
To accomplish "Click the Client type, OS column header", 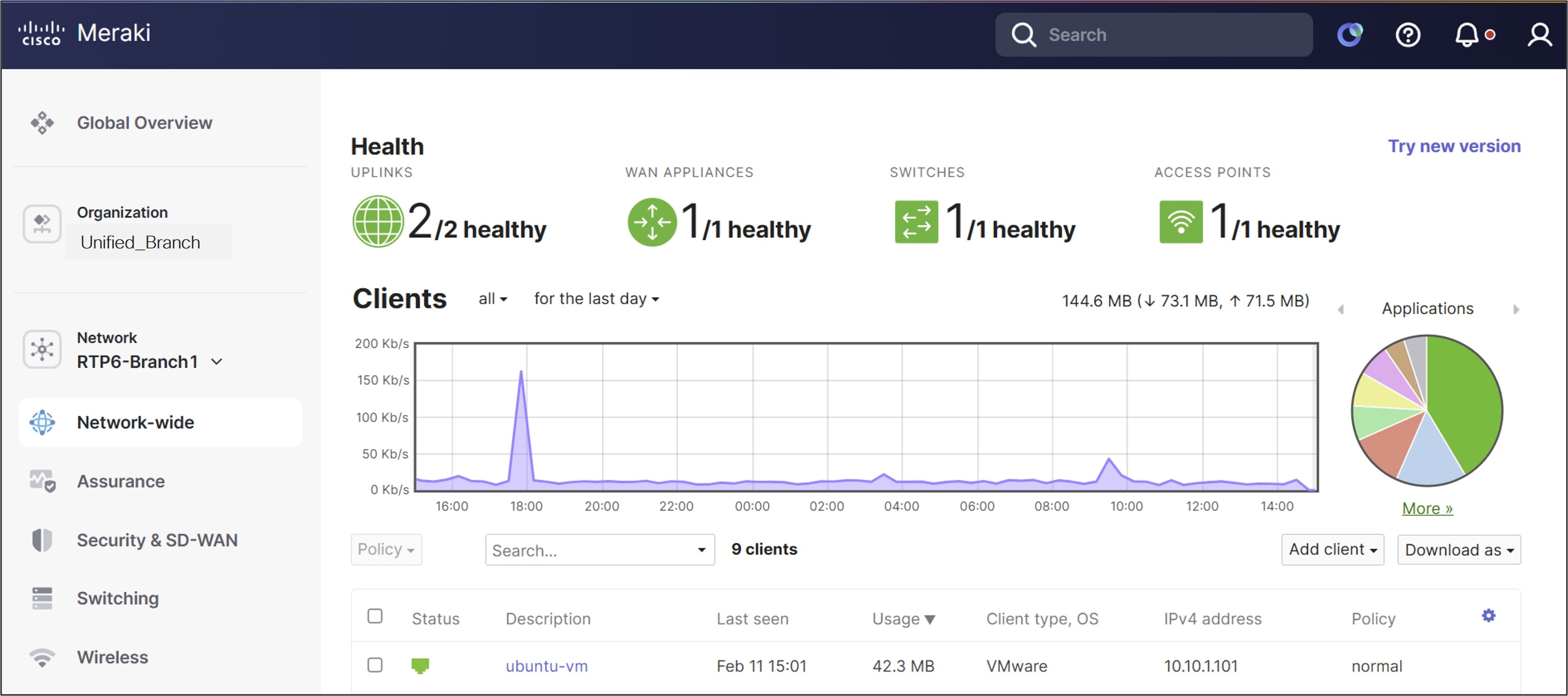I will (x=1042, y=619).
